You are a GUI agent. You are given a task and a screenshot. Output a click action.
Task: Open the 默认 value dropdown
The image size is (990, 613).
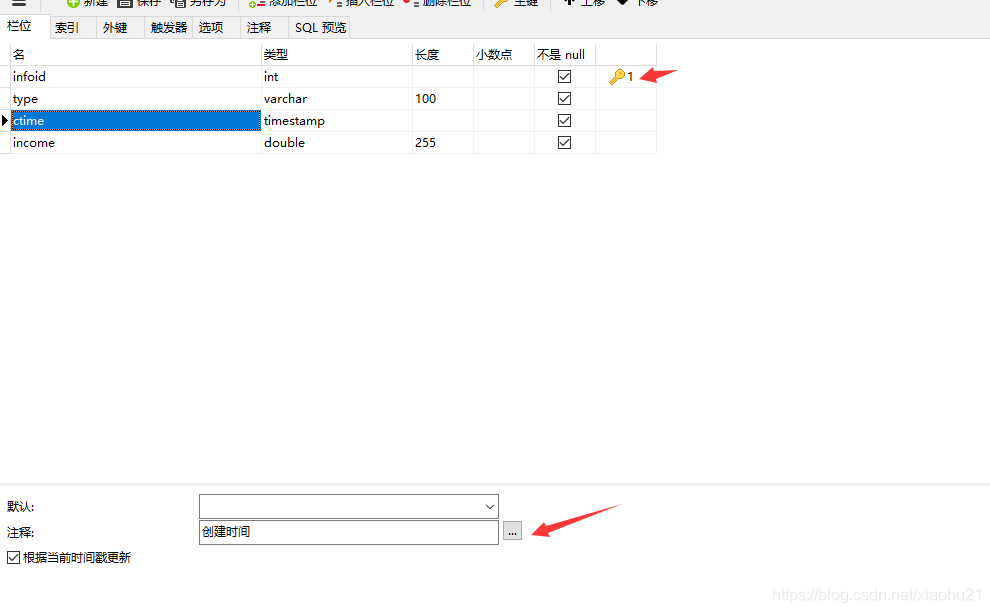coord(489,506)
